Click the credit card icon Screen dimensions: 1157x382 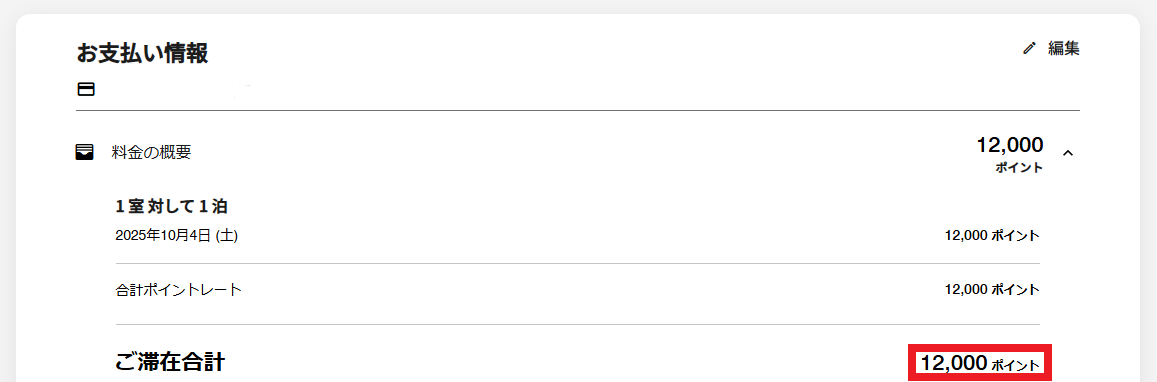[86, 89]
